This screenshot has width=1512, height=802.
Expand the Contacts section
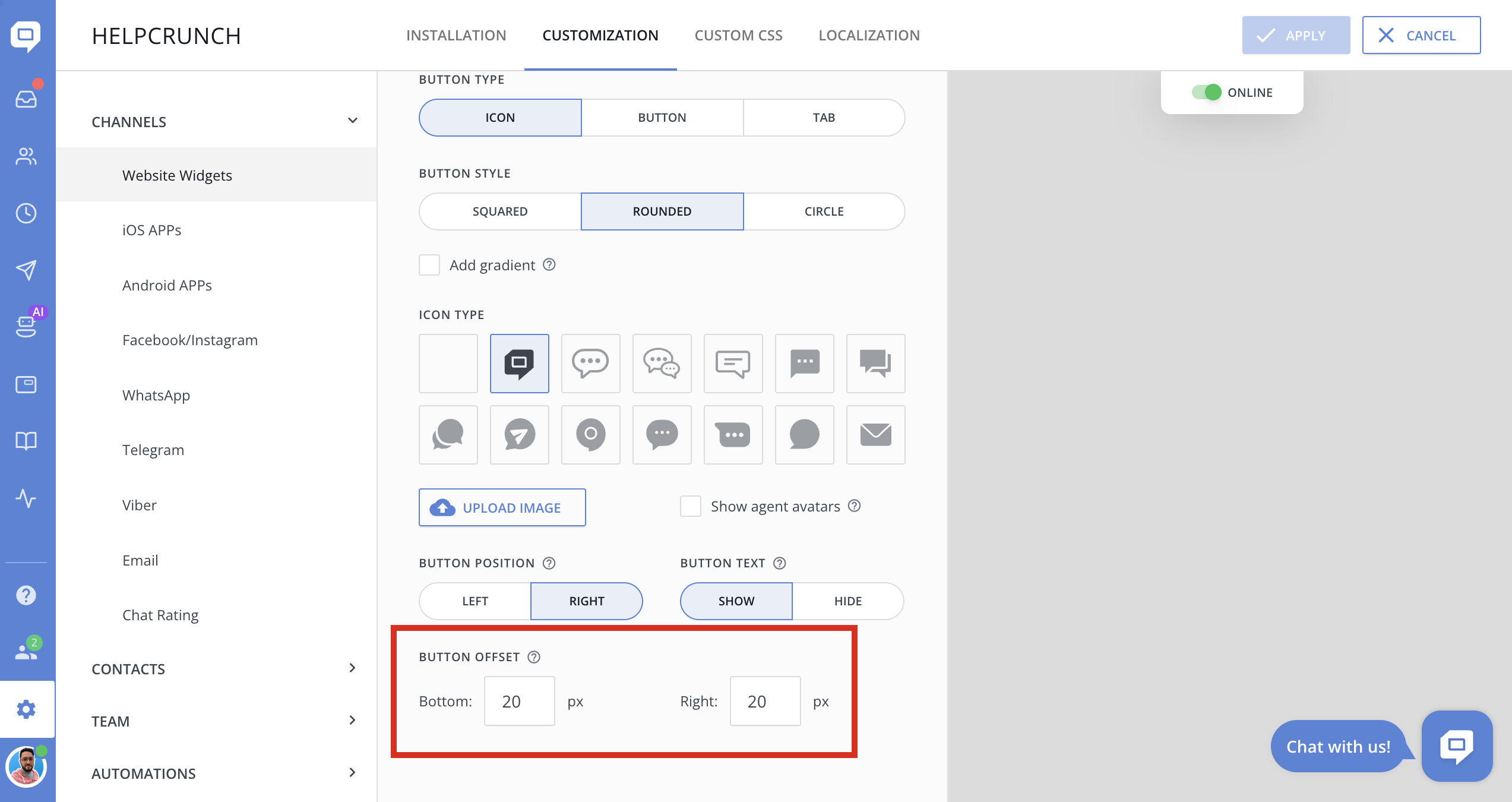pyautogui.click(x=352, y=668)
